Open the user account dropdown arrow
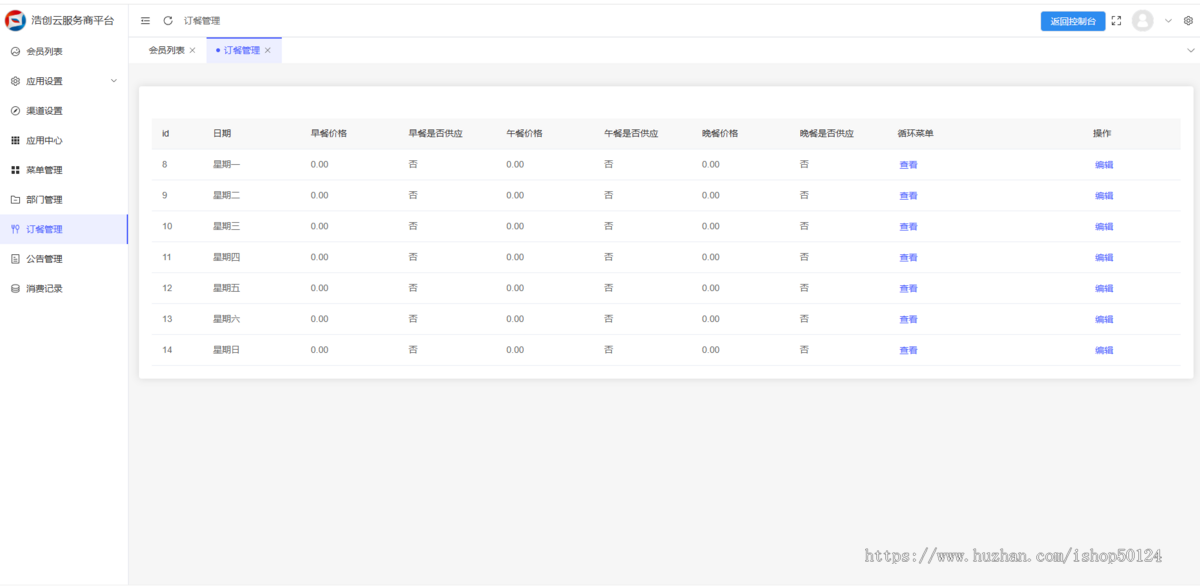The width and height of the screenshot is (1200, 586). 1168,21
